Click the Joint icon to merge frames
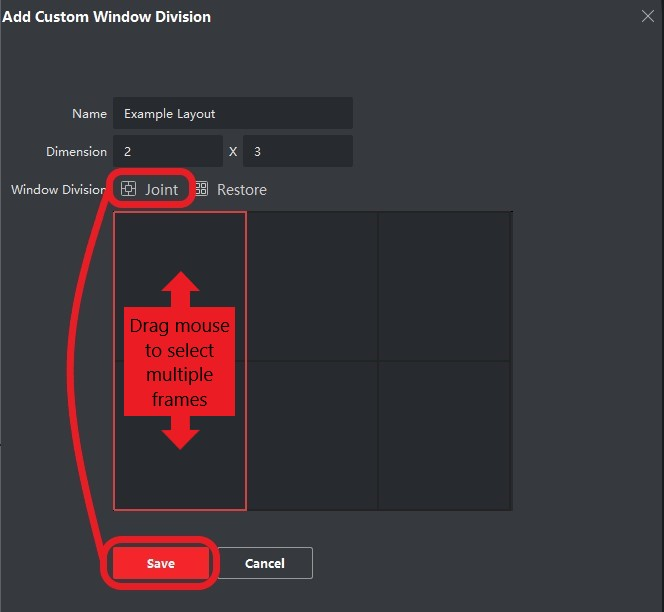The image size is (664, 612). coord(128,189)
